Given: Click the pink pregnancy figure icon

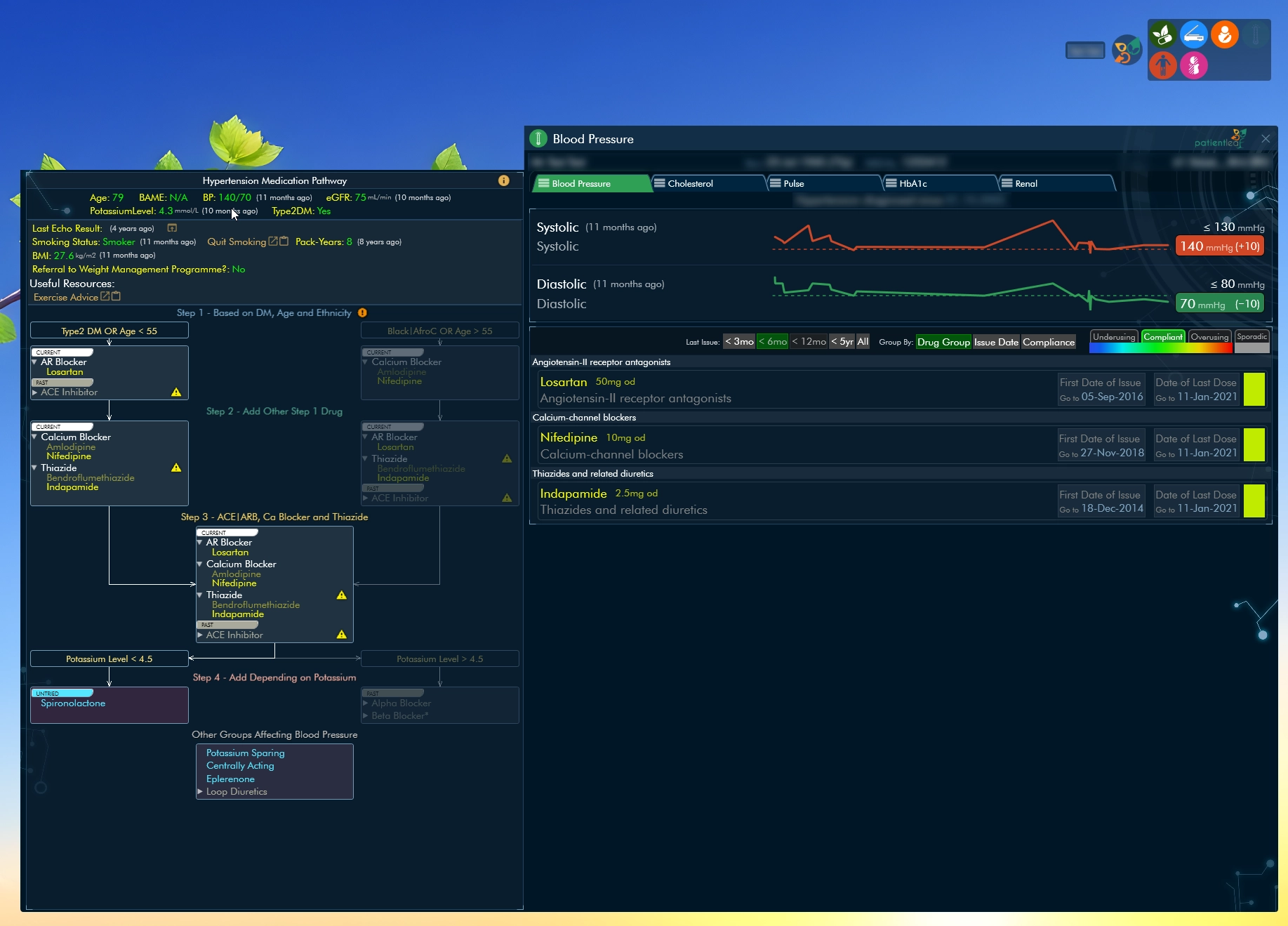Looking at the screenshot, I should pyautogui.click(x=1193, y=65).
